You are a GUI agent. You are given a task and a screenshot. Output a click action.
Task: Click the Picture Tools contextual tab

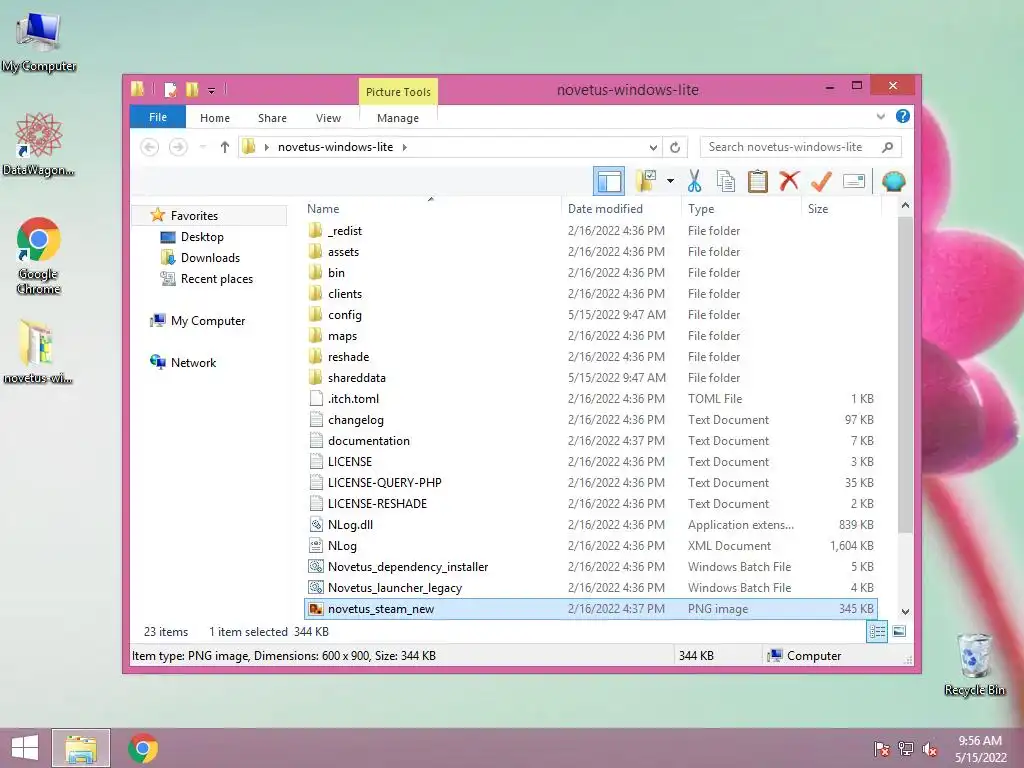coord(398,91)
